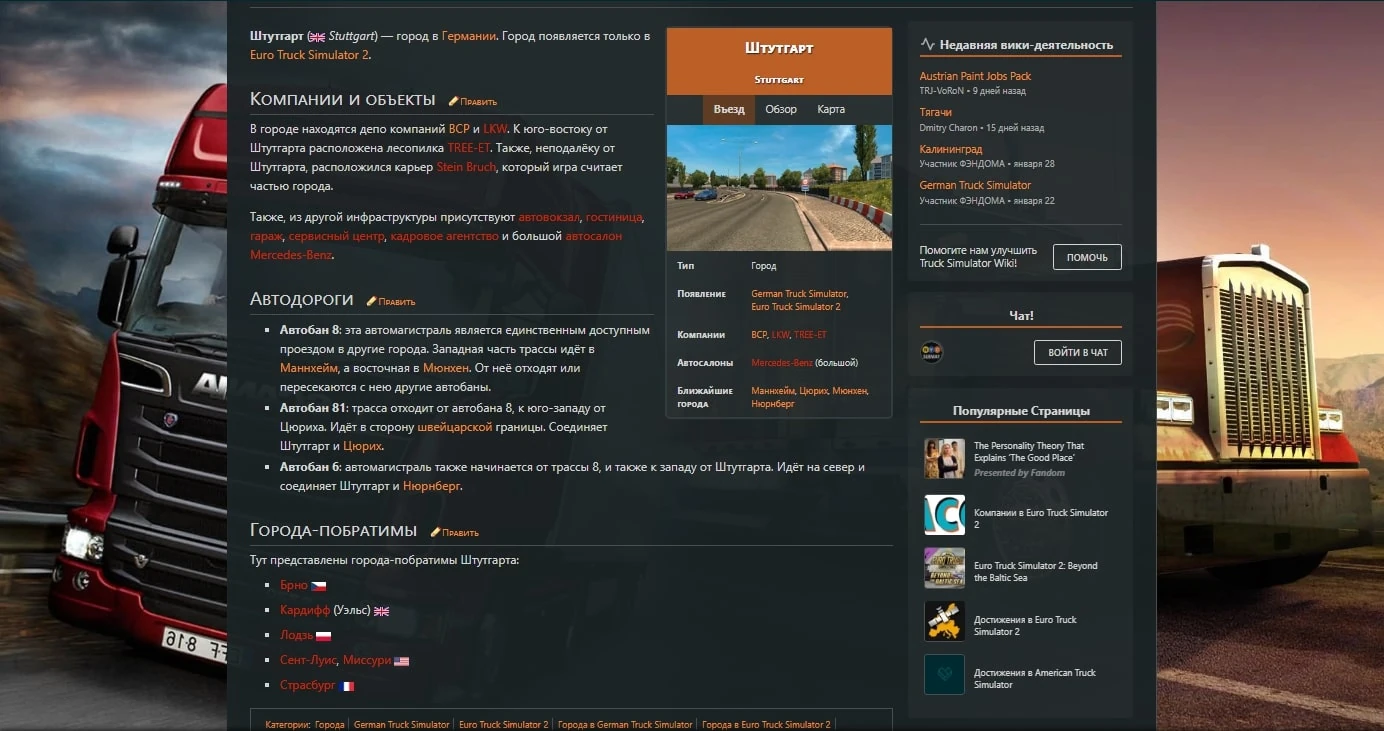Open the Beyond the Baltic Sea thumbnail
1384x731 pixels.
click(x=944, y=568)
